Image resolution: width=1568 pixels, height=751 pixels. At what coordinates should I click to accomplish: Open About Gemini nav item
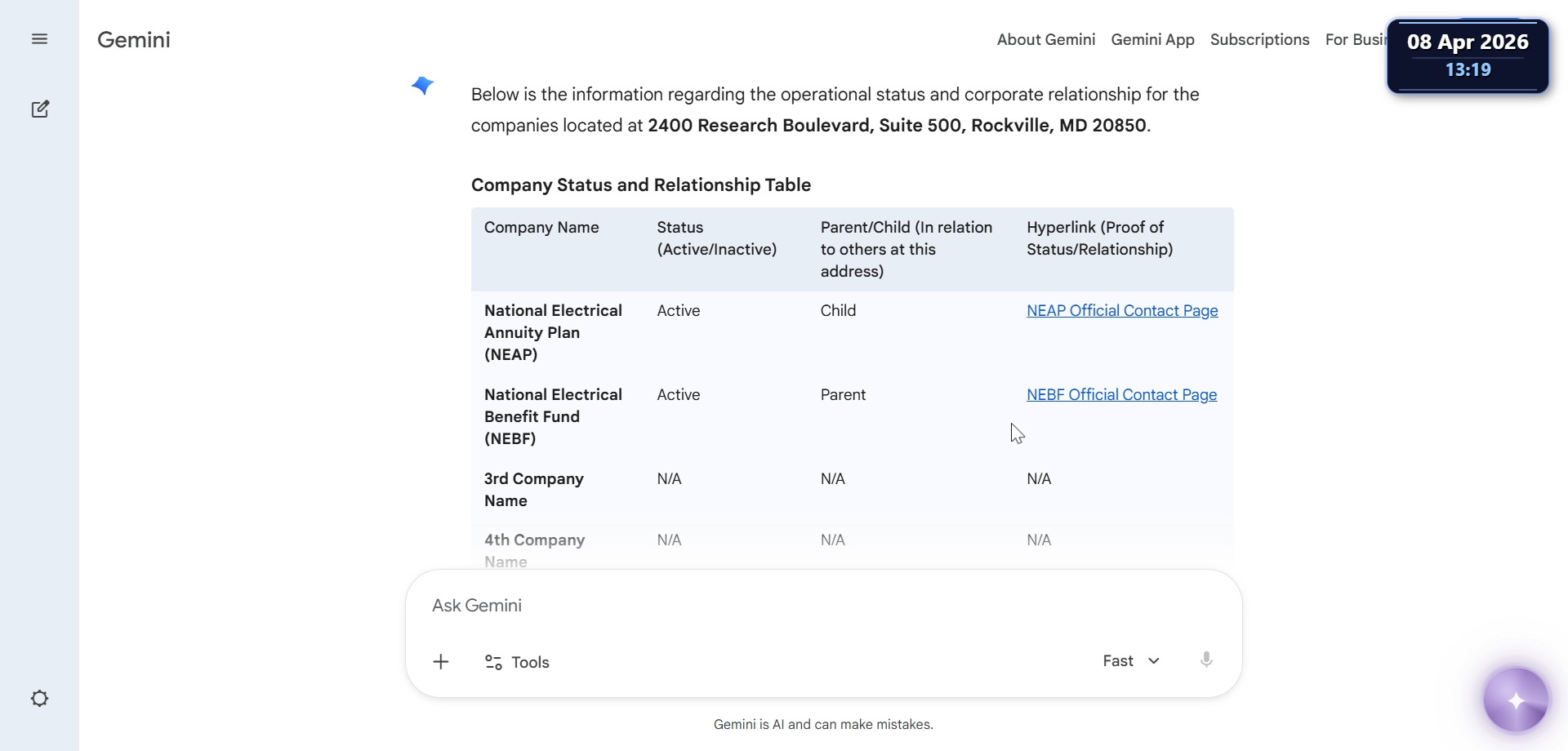(x=1045, y=40)
